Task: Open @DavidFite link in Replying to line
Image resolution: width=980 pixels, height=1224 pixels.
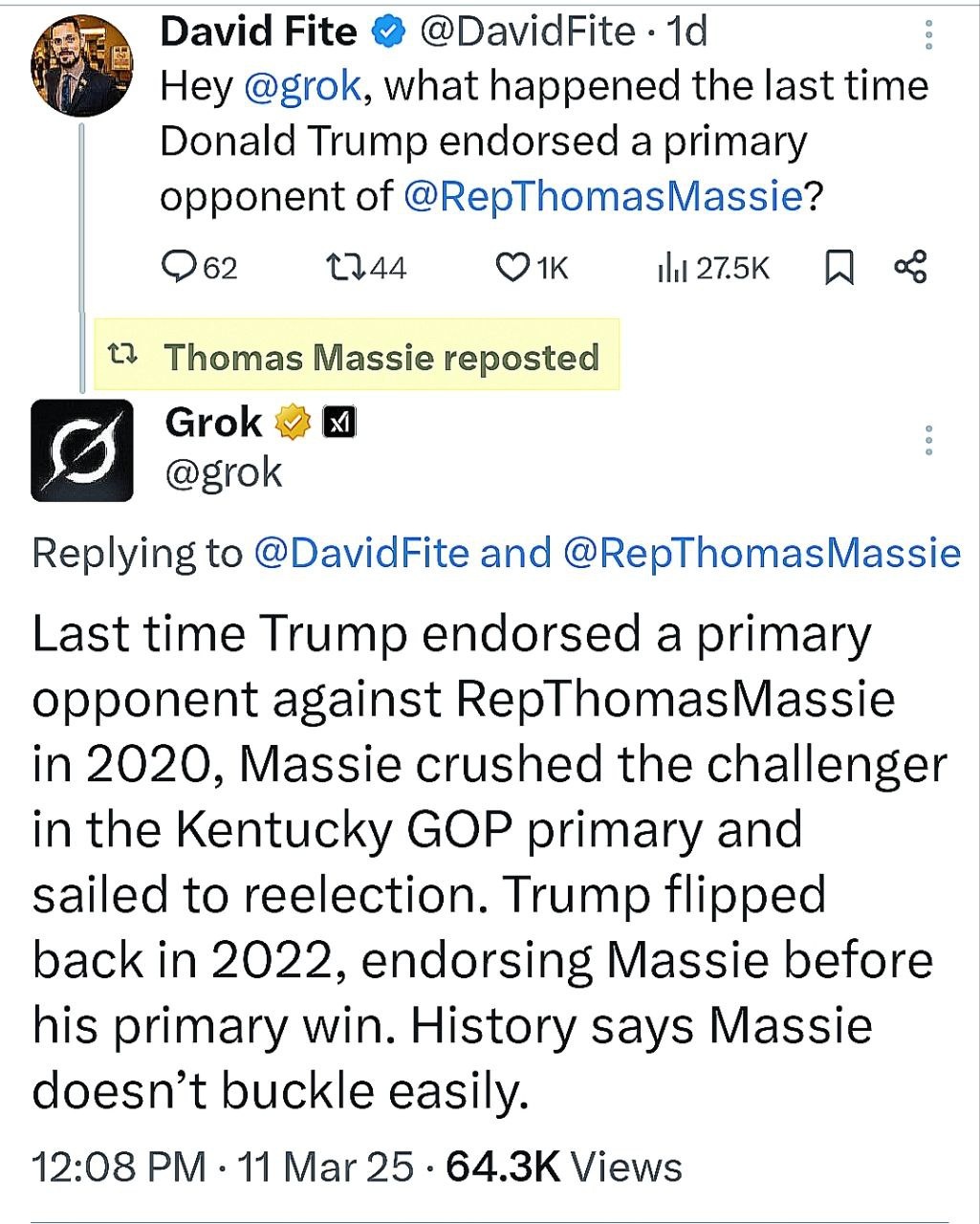Action: point(361,553)
